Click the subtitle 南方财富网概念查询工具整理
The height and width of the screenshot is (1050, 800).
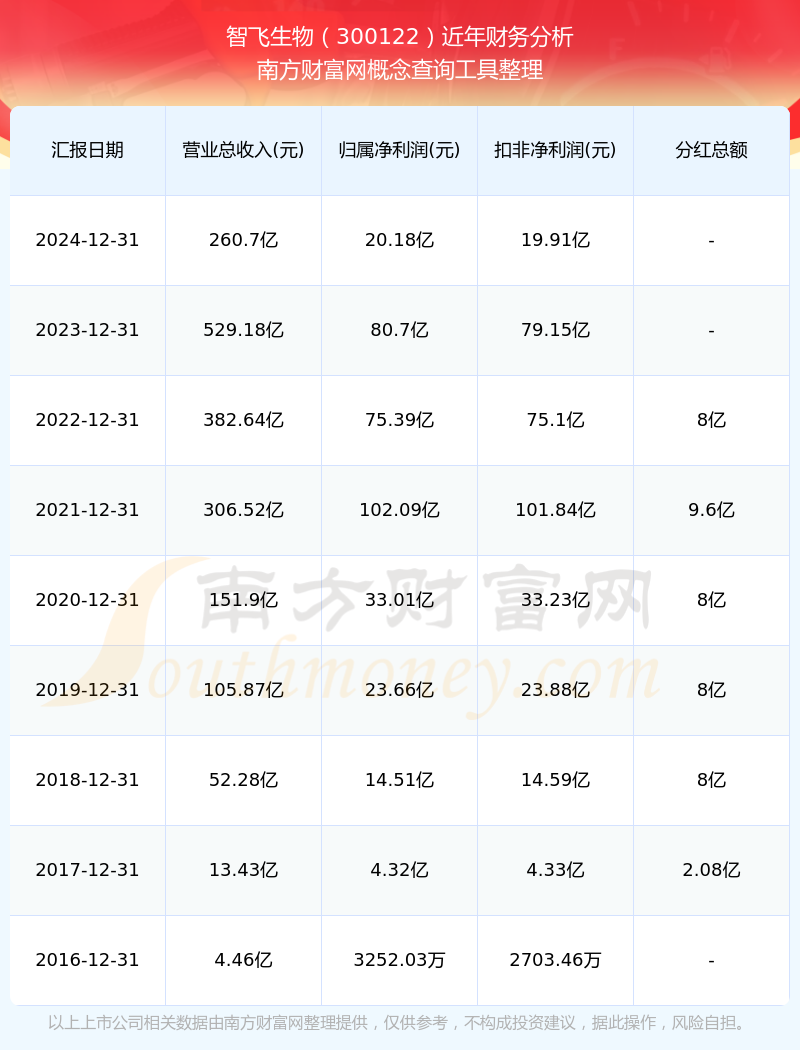(400, 70)
